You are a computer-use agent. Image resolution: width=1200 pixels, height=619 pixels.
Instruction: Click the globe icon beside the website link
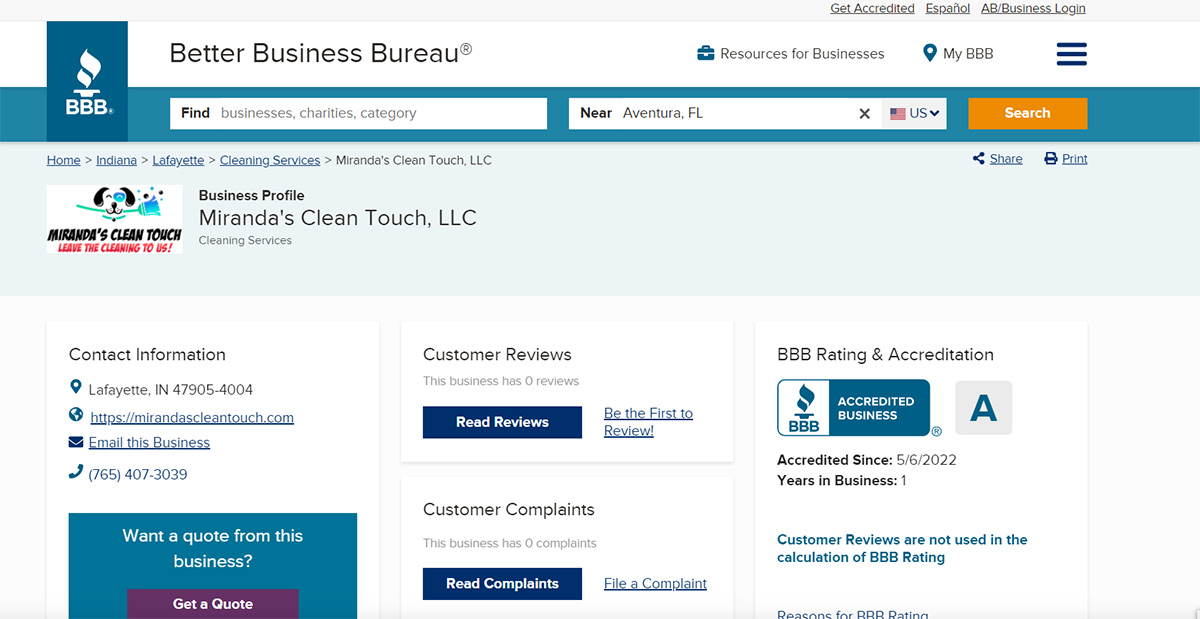tap(76, 415)
